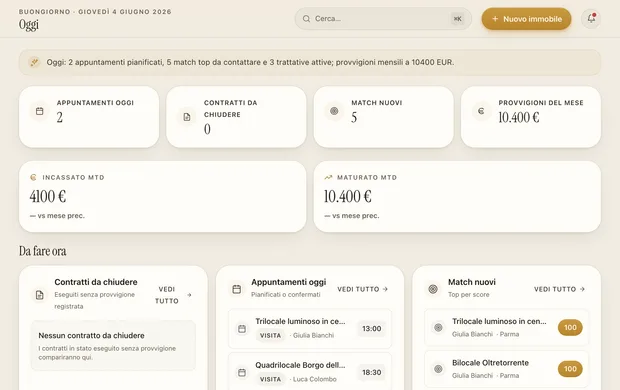Click the sparkle icon in the daily summary banner
620x390 pixels.
(x=34, y=62)
